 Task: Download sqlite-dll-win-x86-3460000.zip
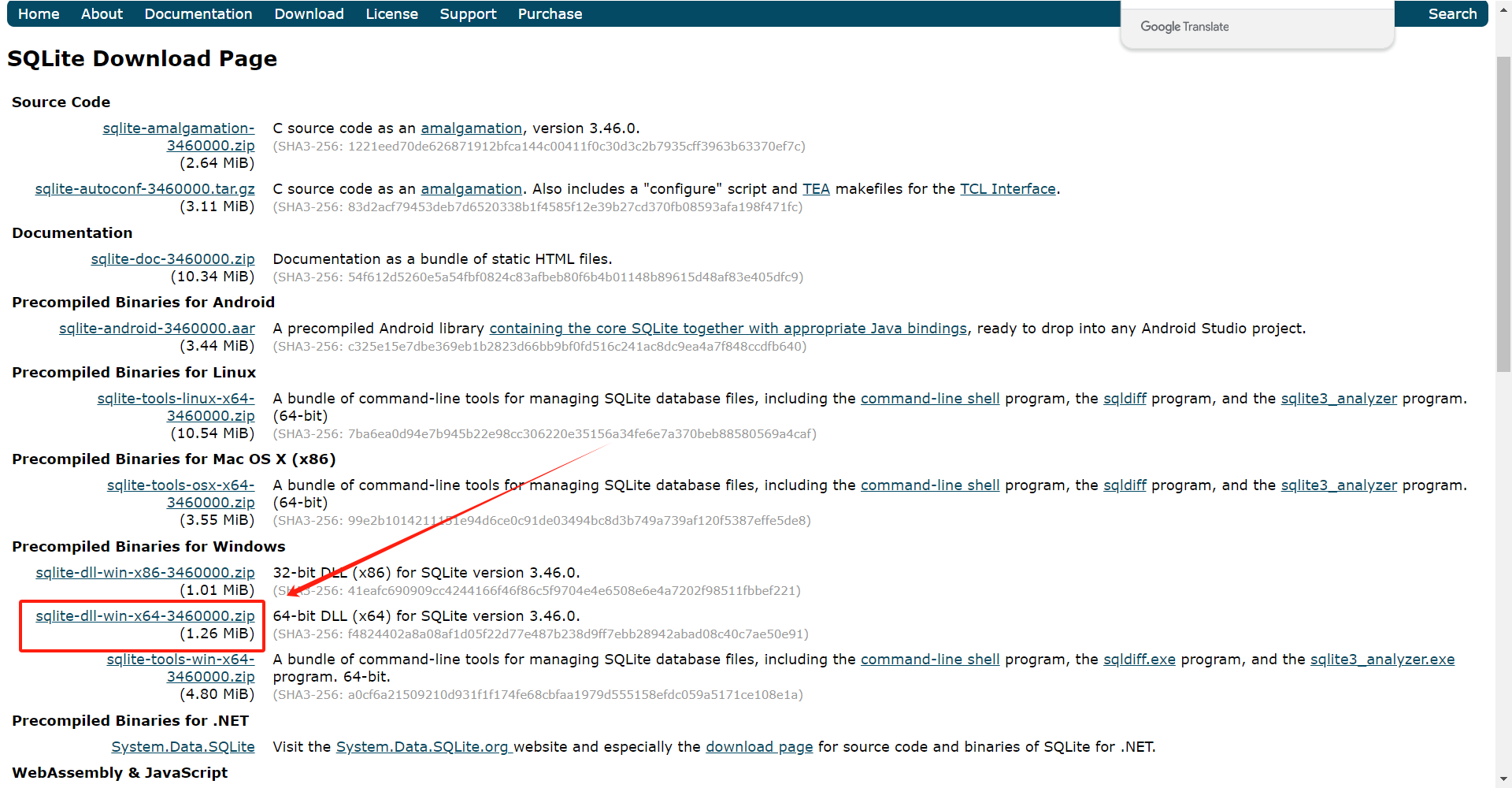click(145, 573)
